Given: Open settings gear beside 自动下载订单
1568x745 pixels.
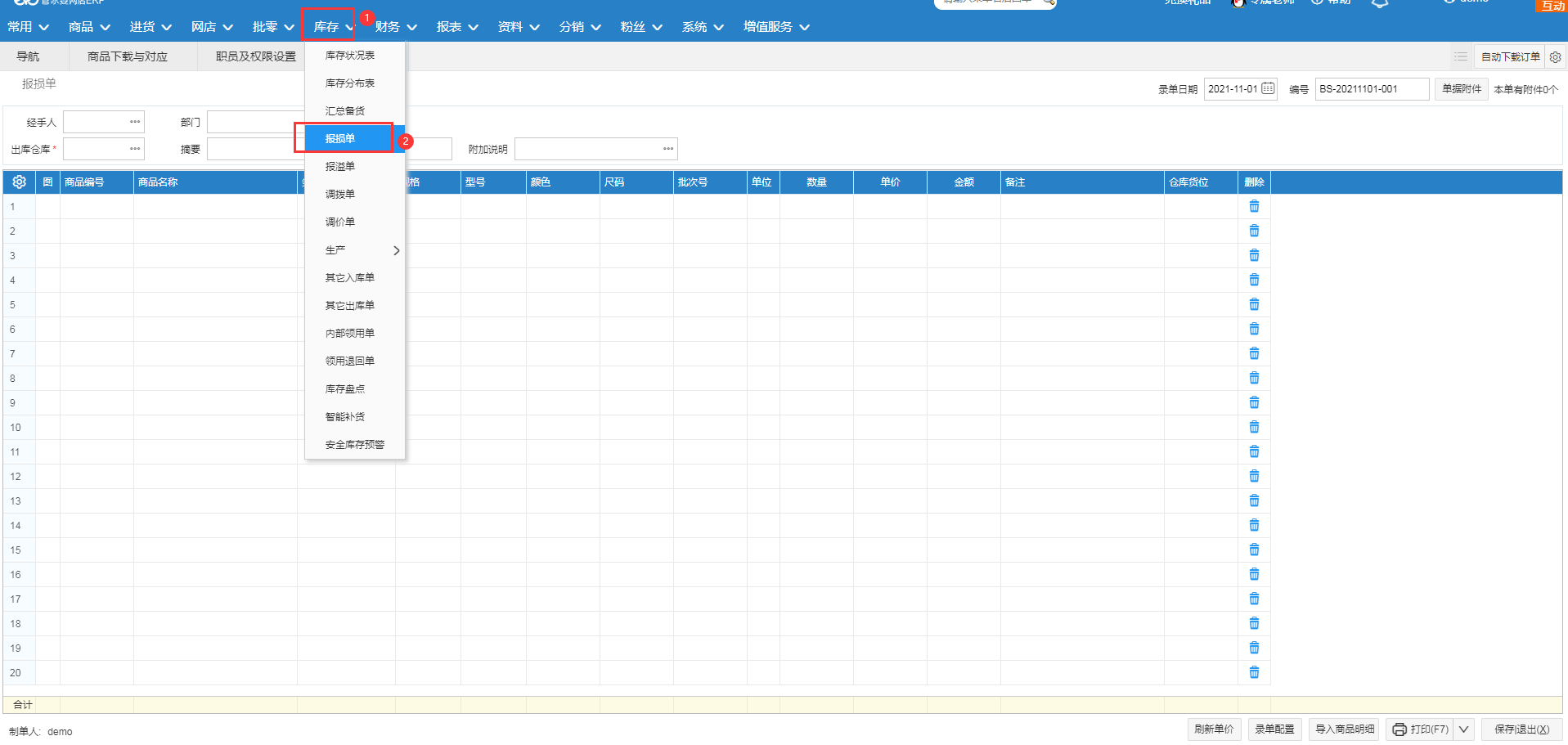Looking at the screenshot, I should [1555, 57].
